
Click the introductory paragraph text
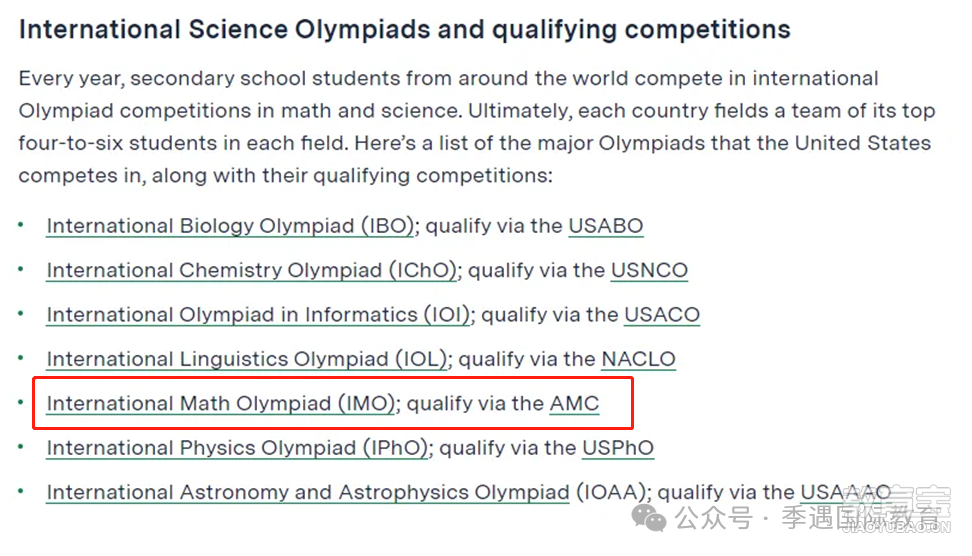pos(477,127)
